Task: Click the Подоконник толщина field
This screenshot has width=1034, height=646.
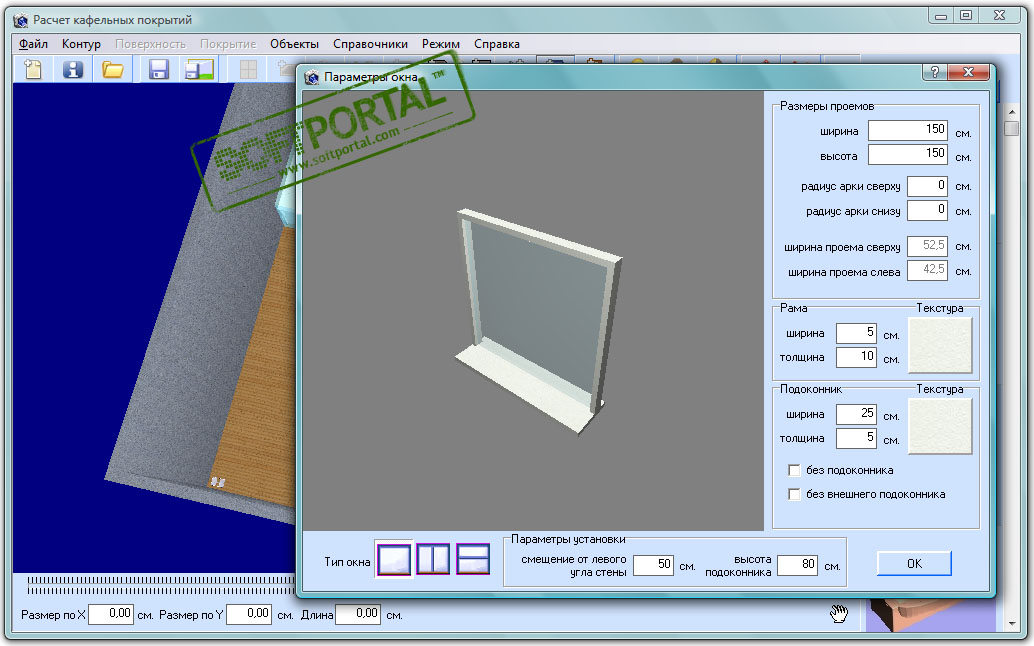Action: point(856,438)
